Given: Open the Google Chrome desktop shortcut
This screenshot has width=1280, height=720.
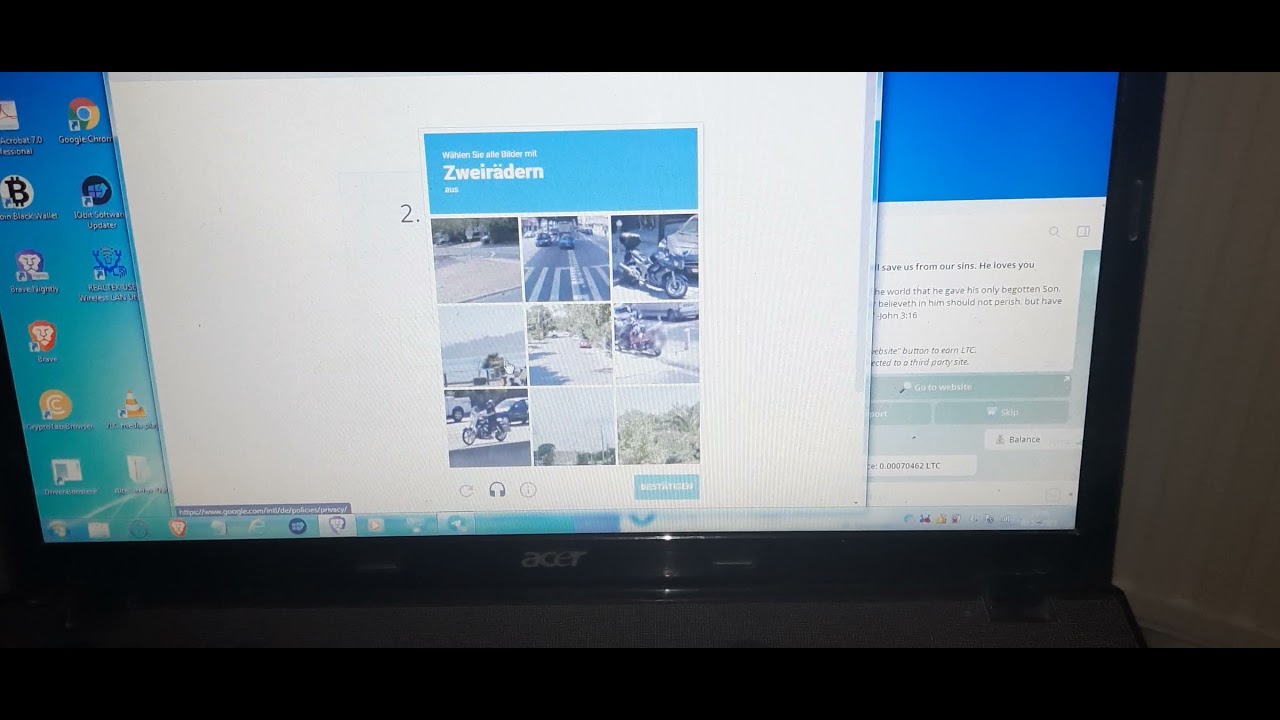Looking at the screenshot, I should [84, 121].
